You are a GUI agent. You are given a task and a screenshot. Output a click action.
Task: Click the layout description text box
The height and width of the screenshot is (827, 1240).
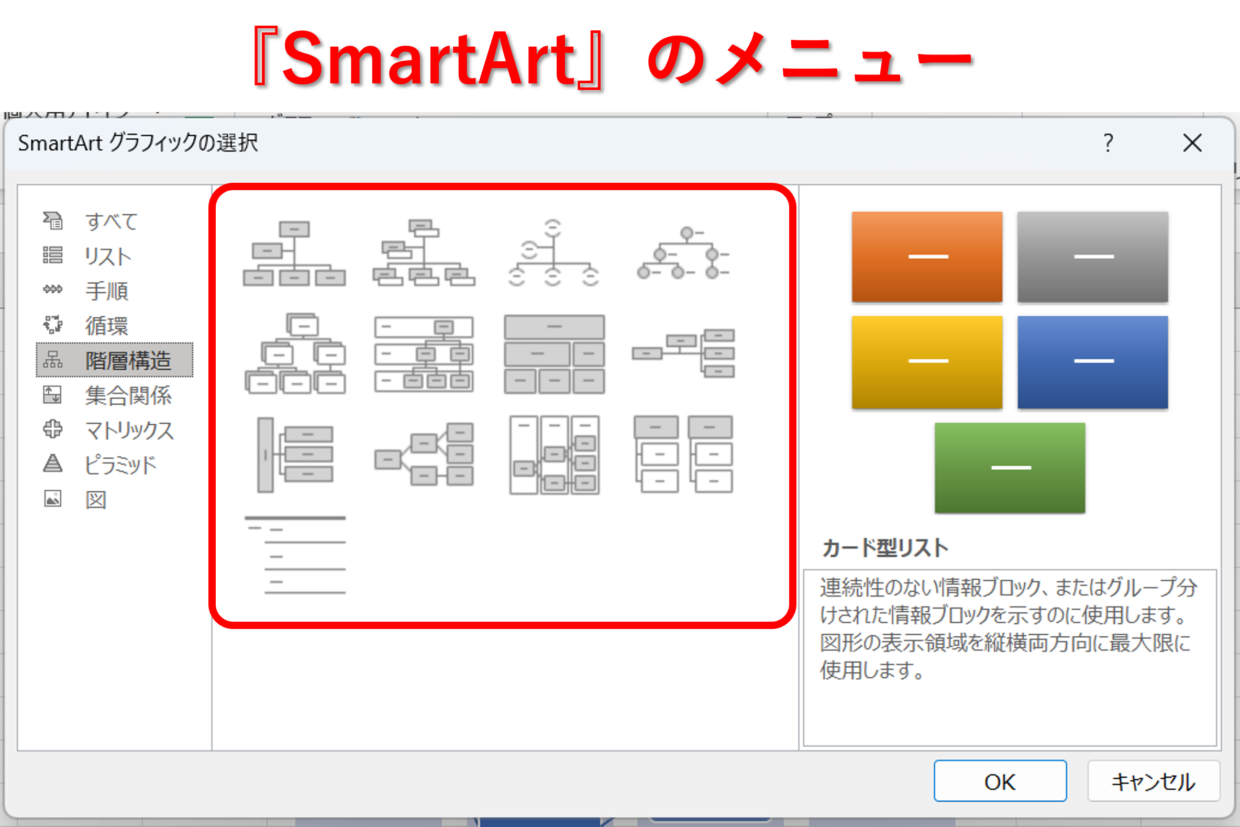coord(1010,658)
